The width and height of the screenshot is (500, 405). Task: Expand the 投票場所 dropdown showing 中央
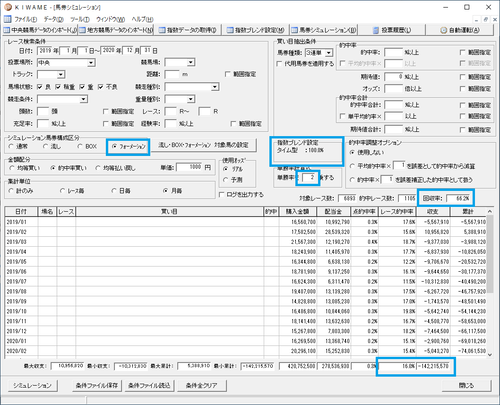pos(91,63)
